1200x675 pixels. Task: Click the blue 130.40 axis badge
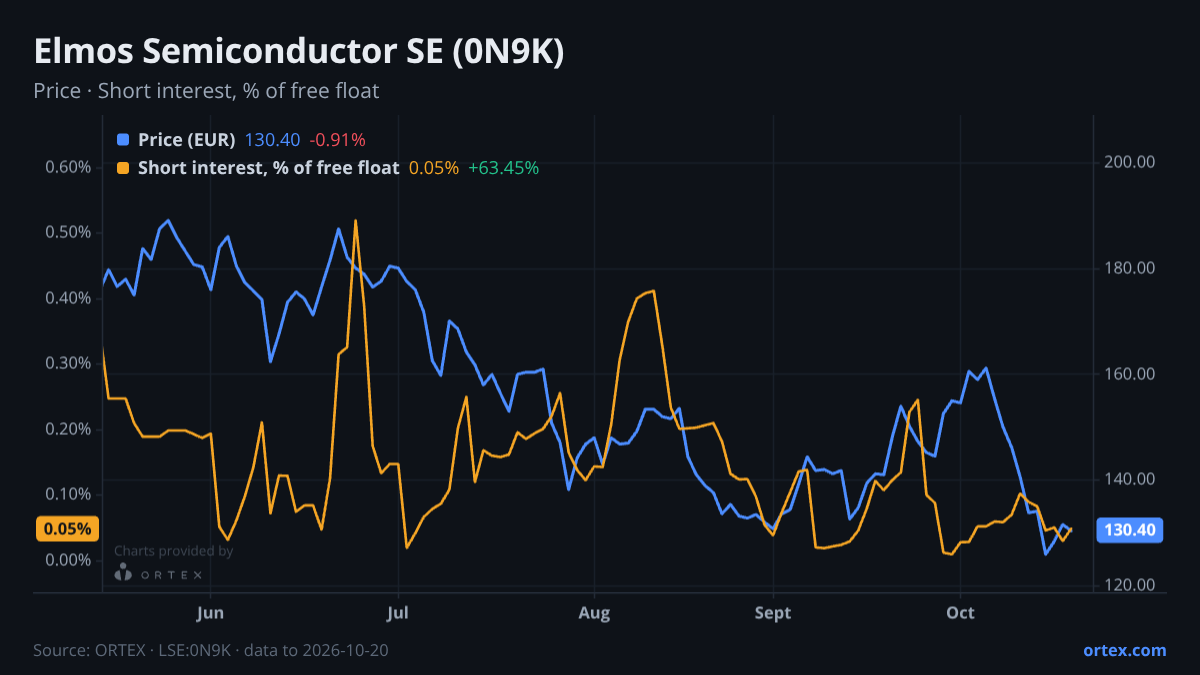pos(1130,530)
